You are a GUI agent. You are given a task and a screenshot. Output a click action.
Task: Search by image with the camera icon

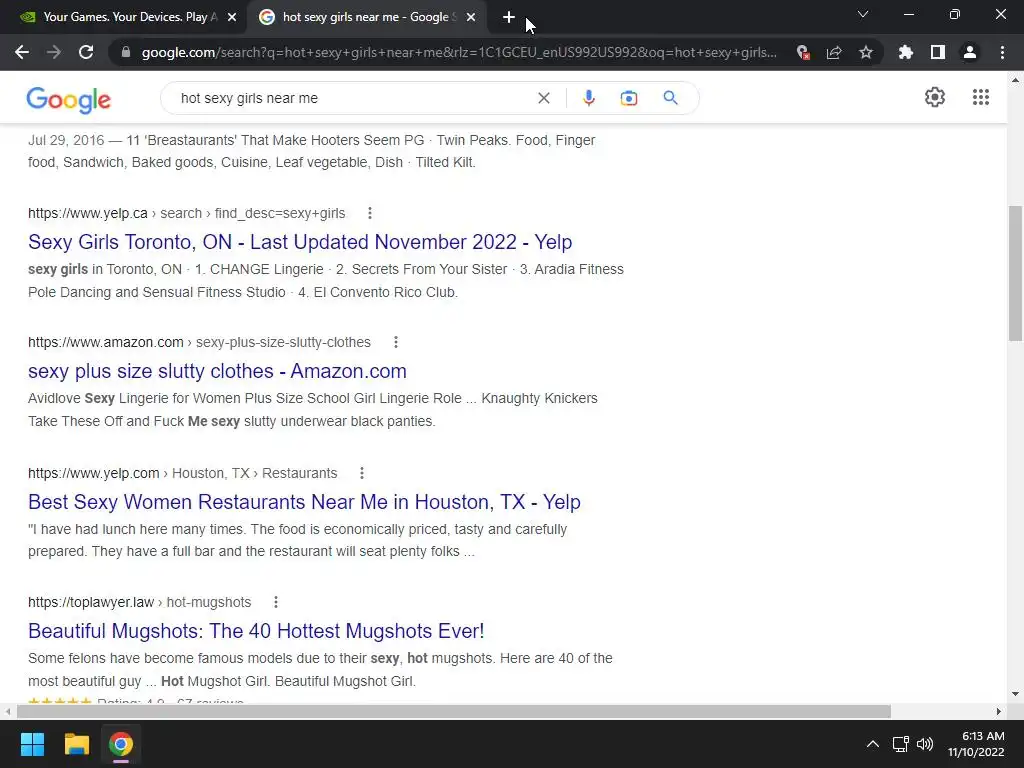[x=629, y=98]
